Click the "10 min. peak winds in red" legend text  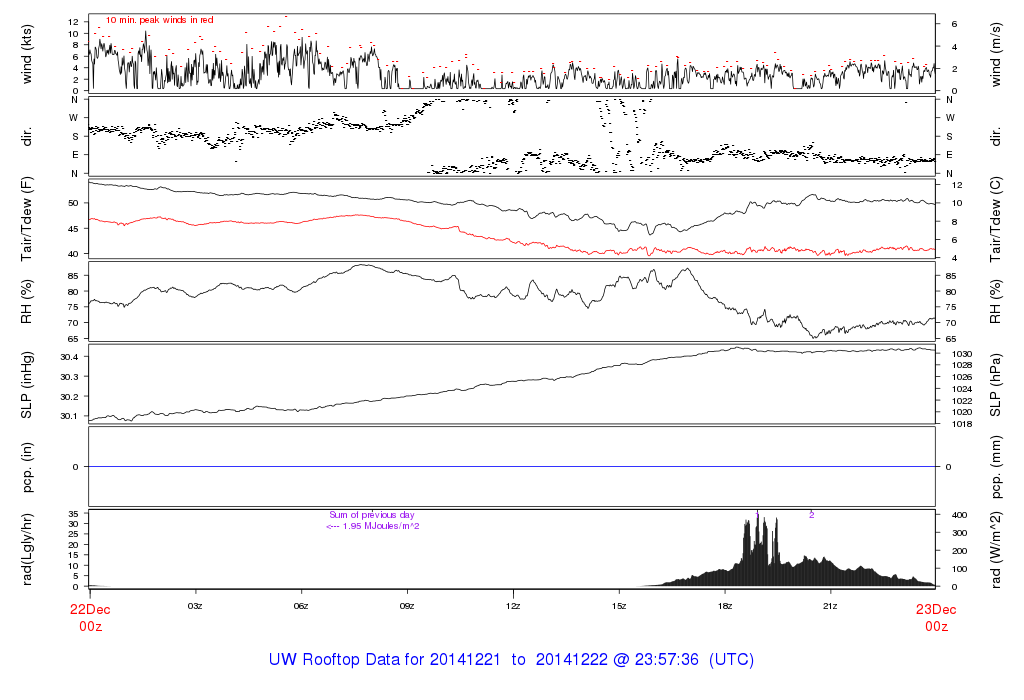(x=160, y=19)
